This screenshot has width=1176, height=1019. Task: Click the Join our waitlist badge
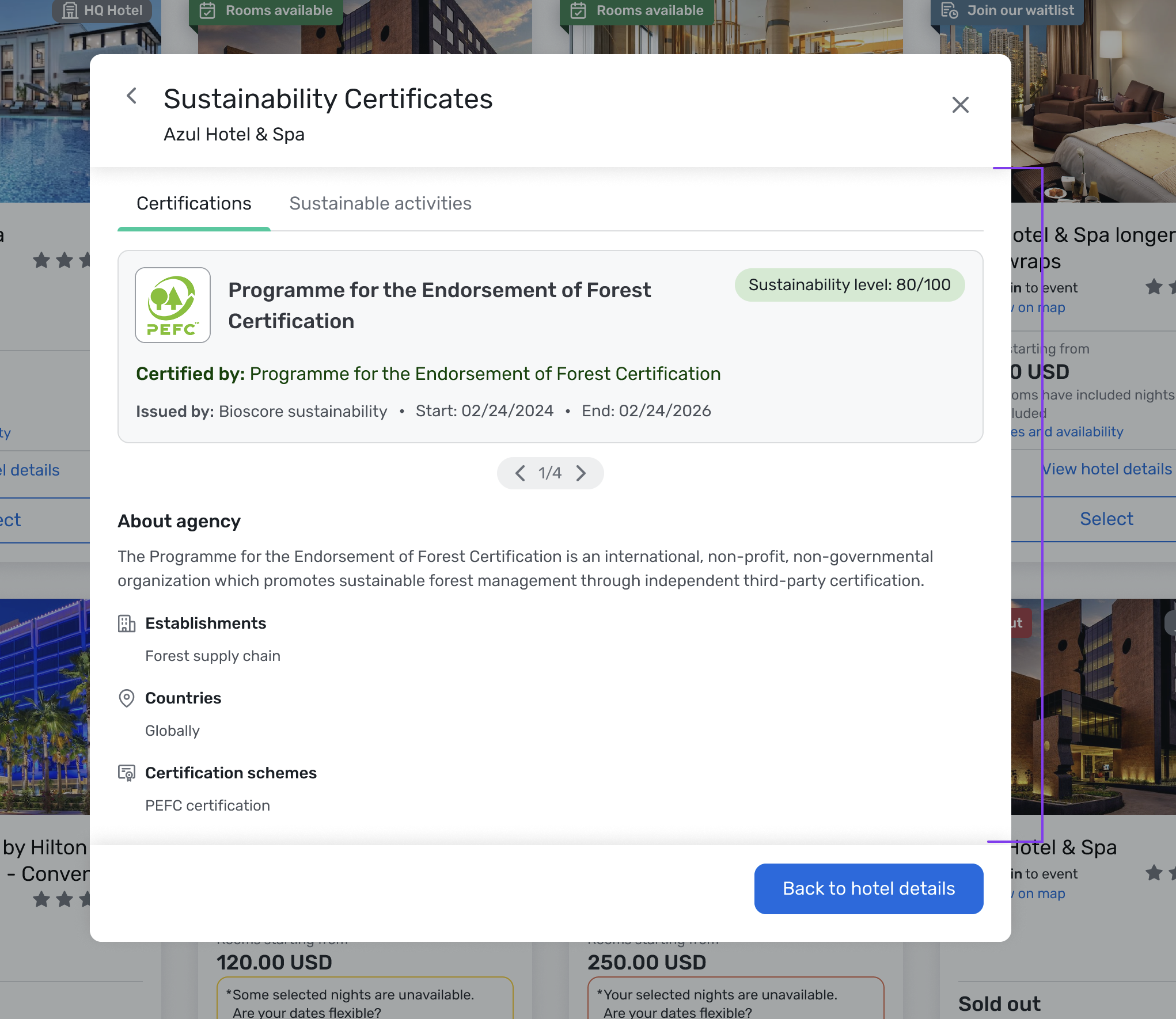coord(1008,10)
